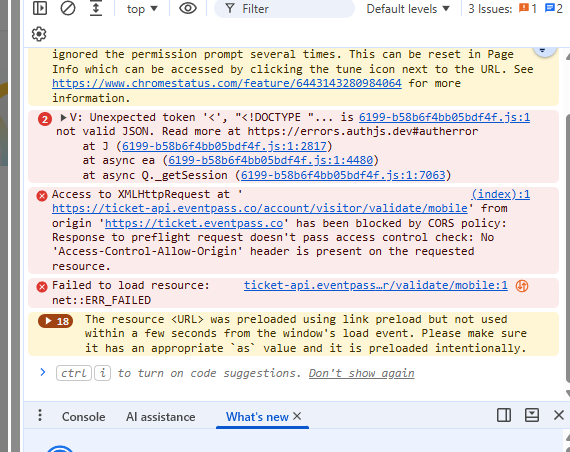Open the Default levels dropdown

408,9
